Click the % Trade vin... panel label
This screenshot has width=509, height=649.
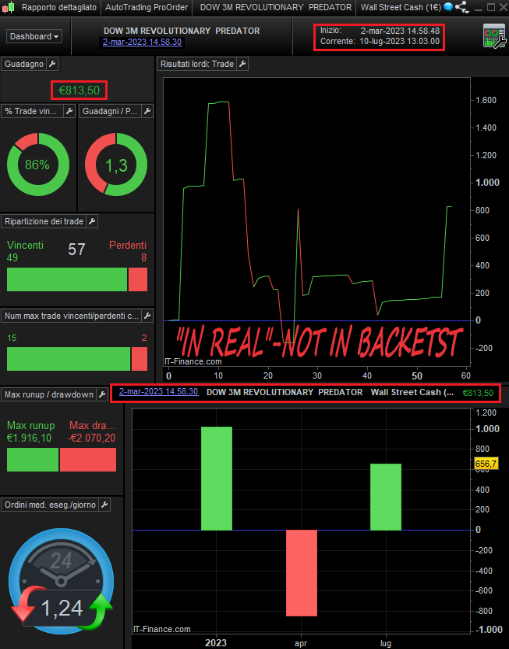tap(31, 111)
